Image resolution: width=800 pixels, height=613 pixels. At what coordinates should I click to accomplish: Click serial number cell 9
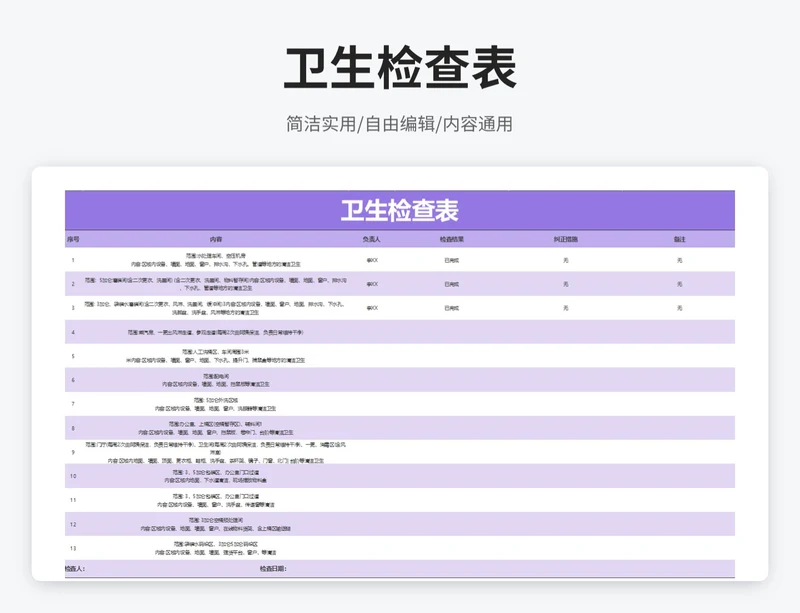pos(73,452)
